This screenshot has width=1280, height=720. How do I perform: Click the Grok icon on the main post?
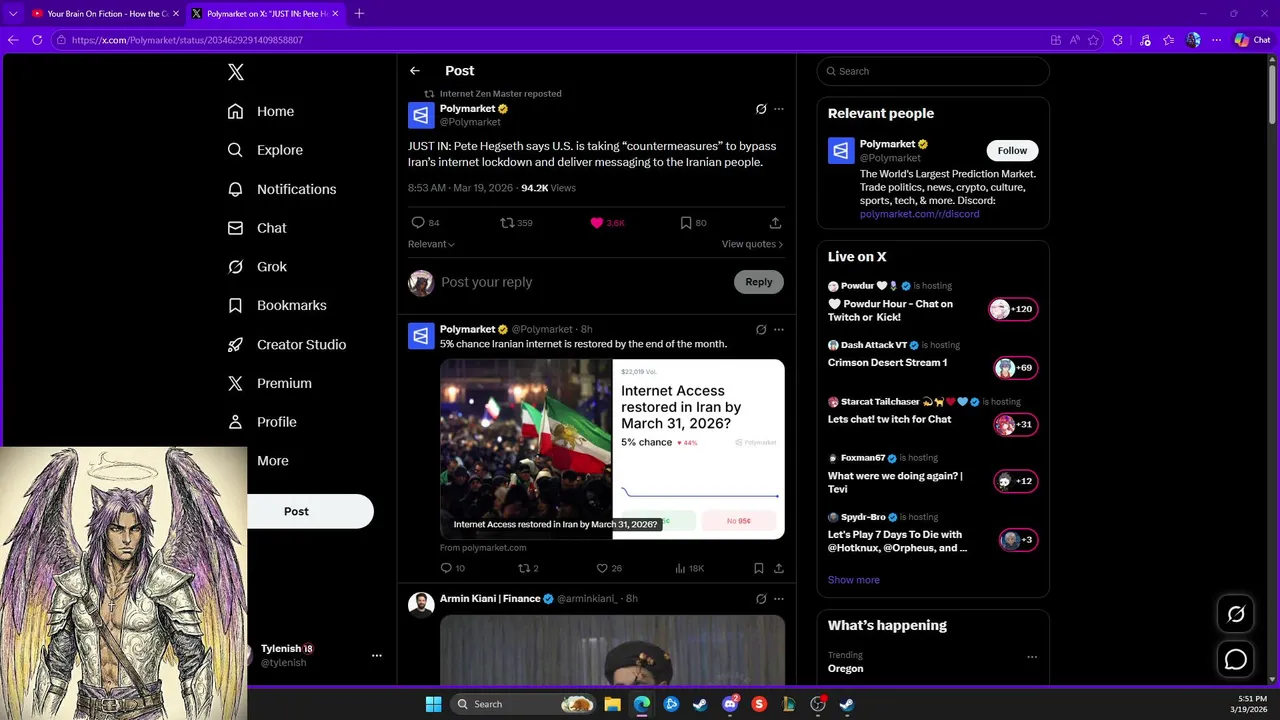tap(761, 109)
